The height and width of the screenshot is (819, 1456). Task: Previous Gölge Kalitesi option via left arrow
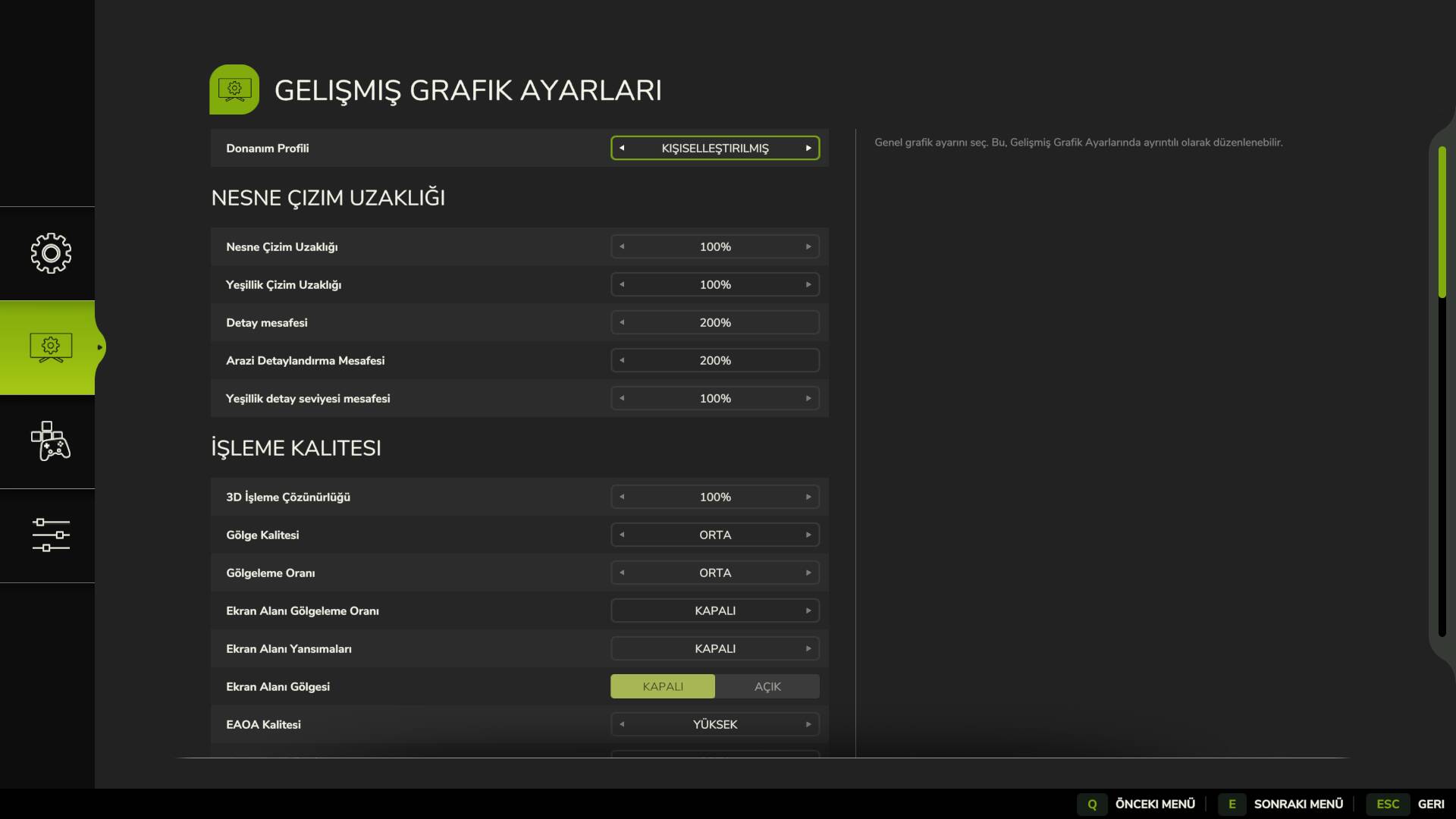coord(622,535)
